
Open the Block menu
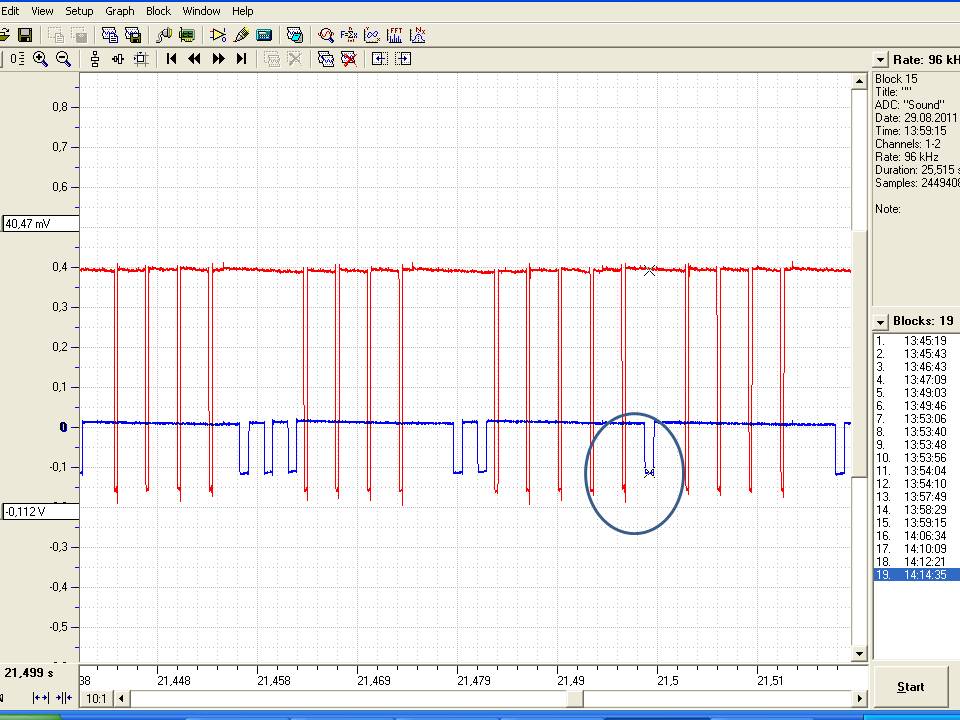point(159,11)
